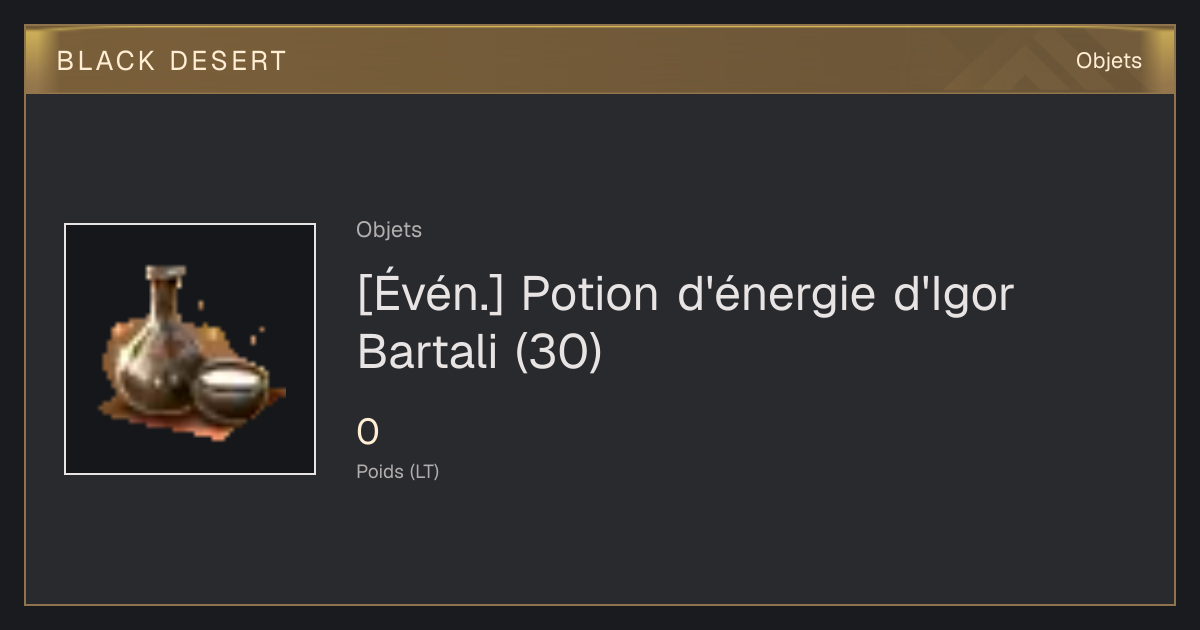Screen dimensions: 1200x630
Task: Open the Objets link in the gold header
Action: click(1109, 61)
